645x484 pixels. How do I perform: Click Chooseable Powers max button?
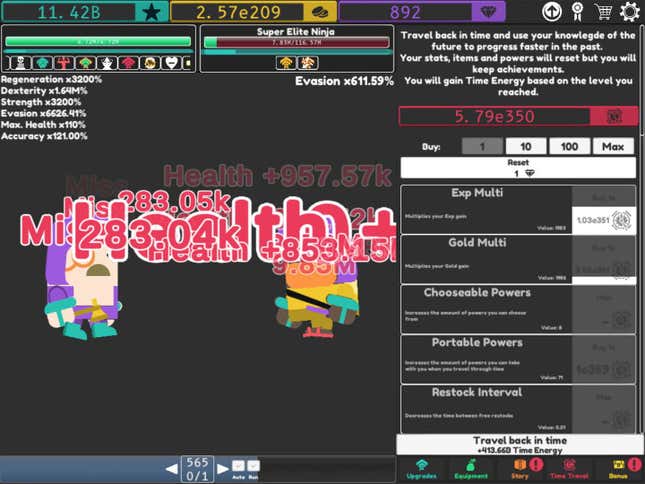click(x=603, y=310)
